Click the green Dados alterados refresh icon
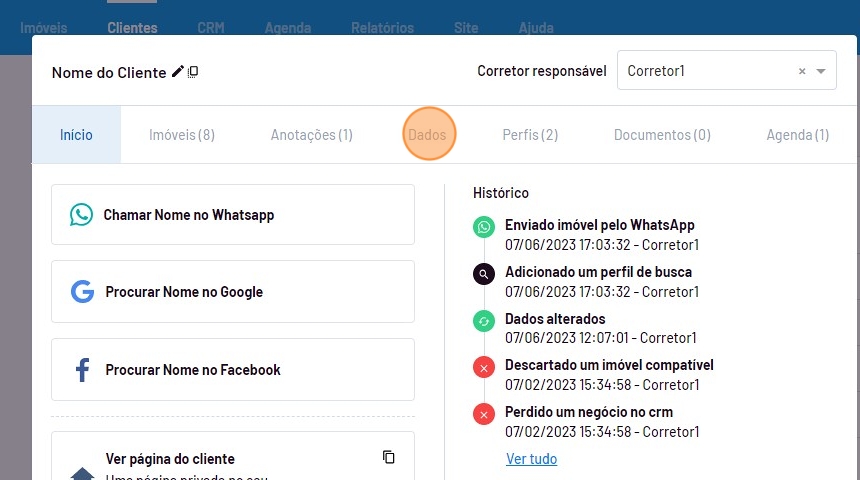 tap(484, 321)
